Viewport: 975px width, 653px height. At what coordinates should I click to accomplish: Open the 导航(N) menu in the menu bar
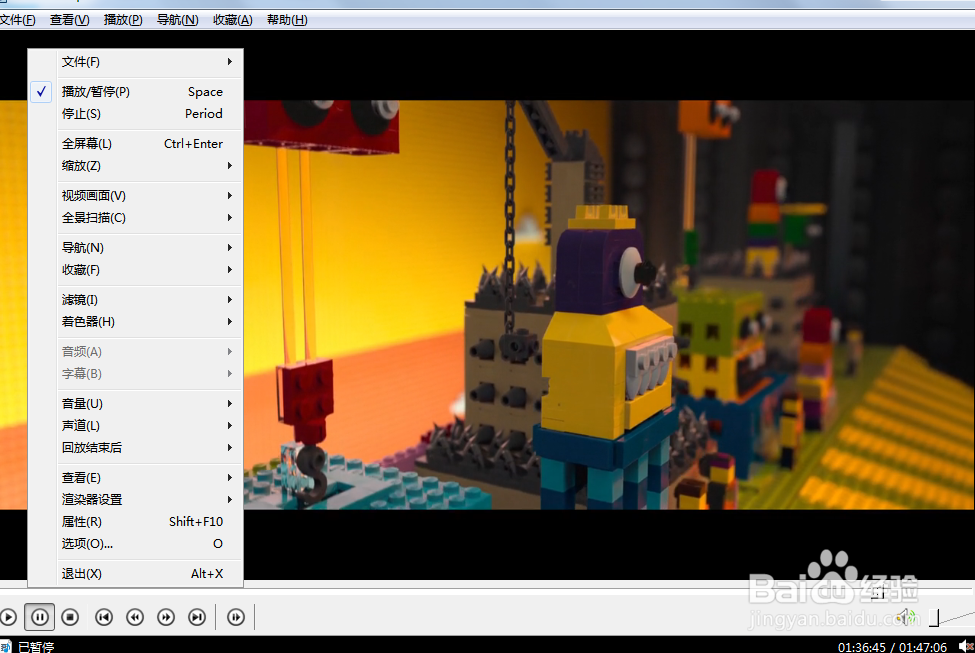177,20
